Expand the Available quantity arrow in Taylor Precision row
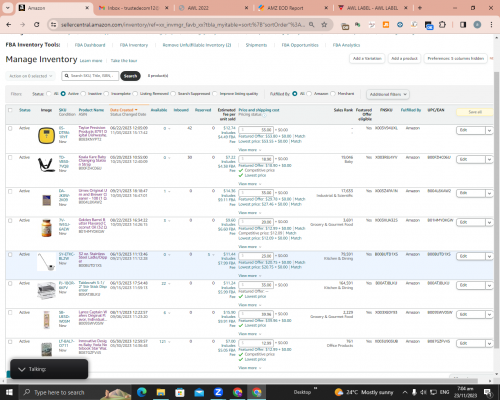Image resolution: width=500 pixels, height=400 pixels. (x=169, y=128)
